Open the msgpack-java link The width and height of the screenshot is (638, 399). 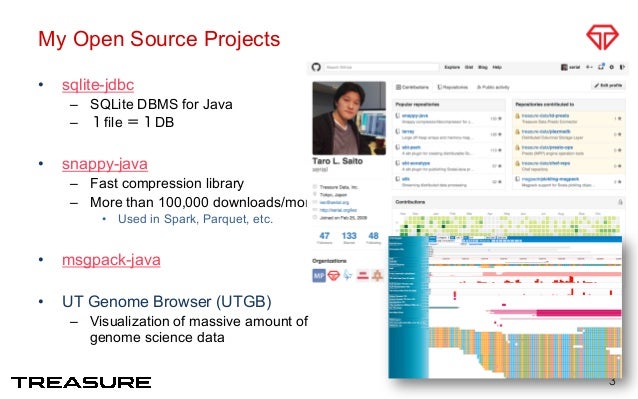[x=111, y=260]
